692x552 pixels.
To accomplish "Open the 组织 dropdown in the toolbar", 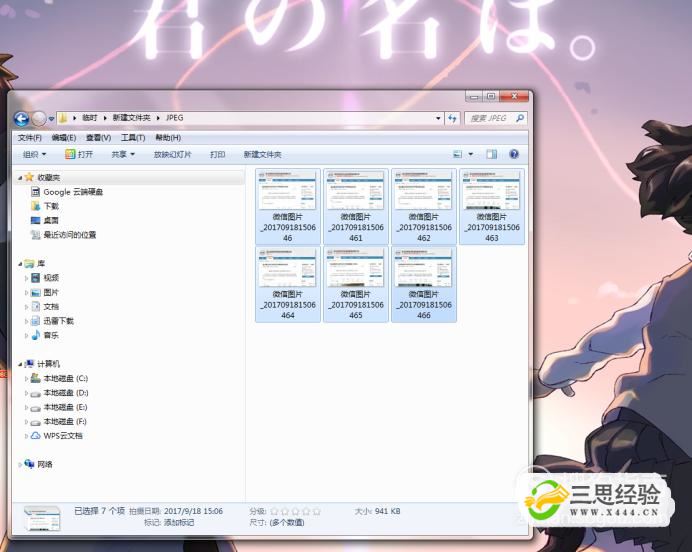I will click(x=34, y=154).
